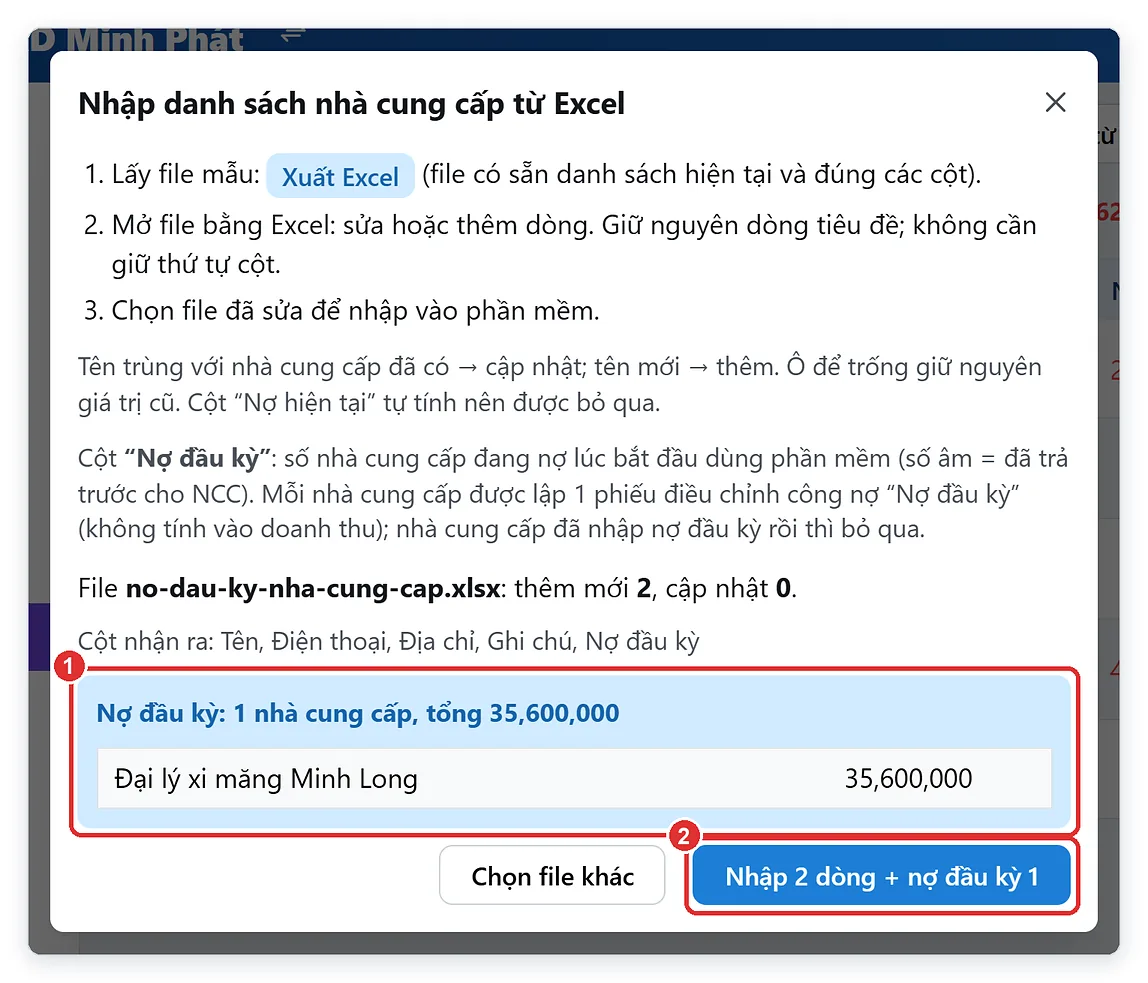This screenshot has width=1148, height=983.
Task: Click the Xuất Excel template button
Action: [340, 176]
